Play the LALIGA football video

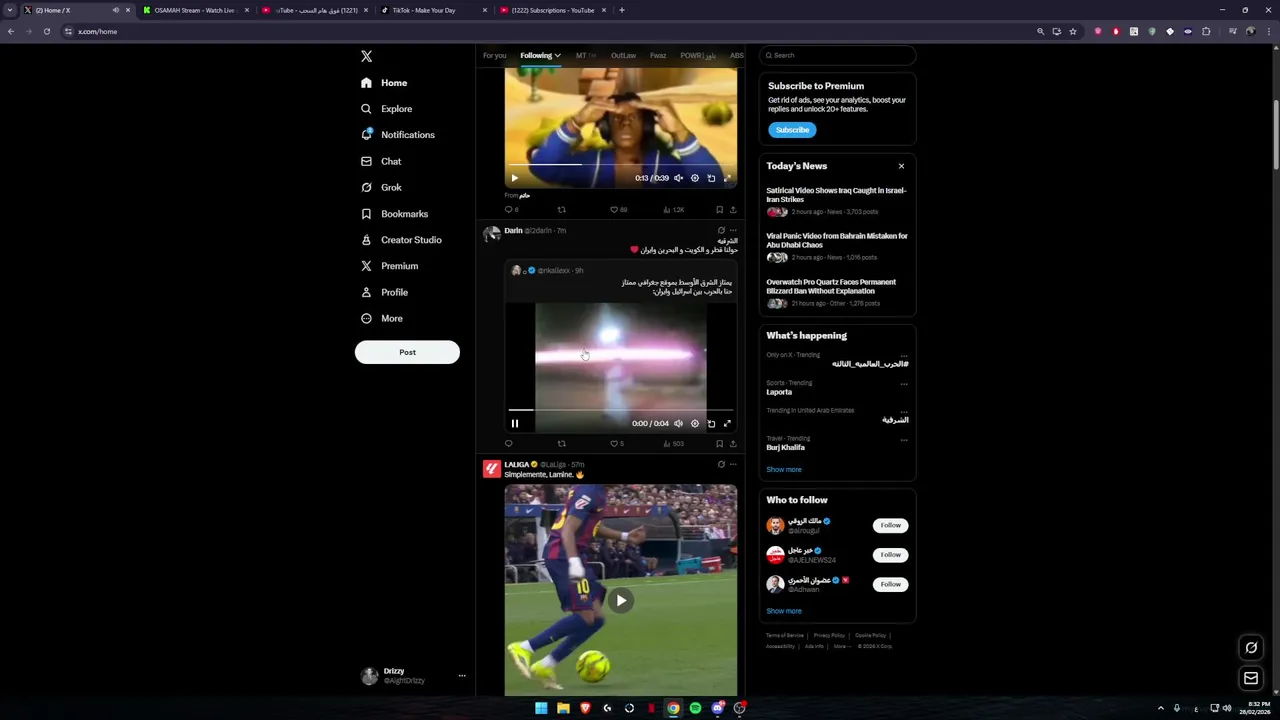621,601
